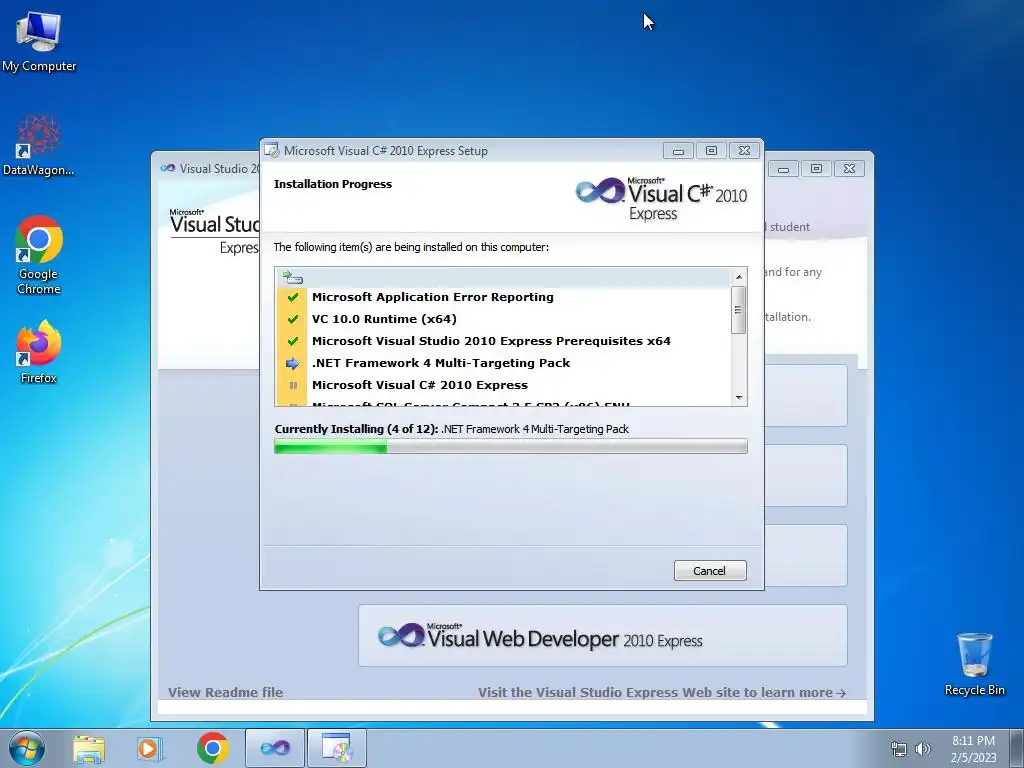This screenshot has height=768, width=1024.
Task: Open the Windows Start menu
Action: point(27,748)
